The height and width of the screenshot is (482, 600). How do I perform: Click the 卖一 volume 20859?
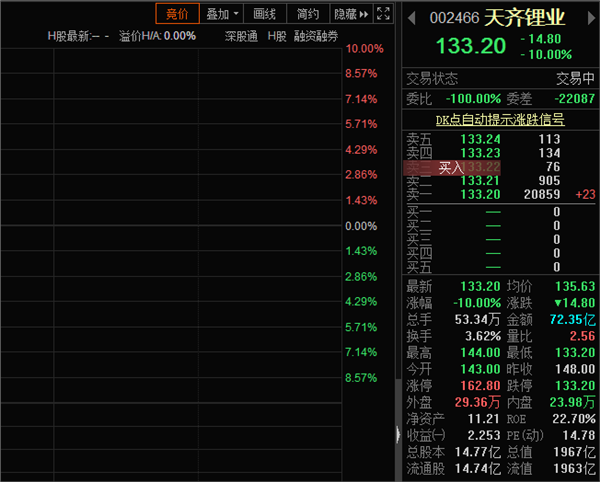[x=541, y=194]
